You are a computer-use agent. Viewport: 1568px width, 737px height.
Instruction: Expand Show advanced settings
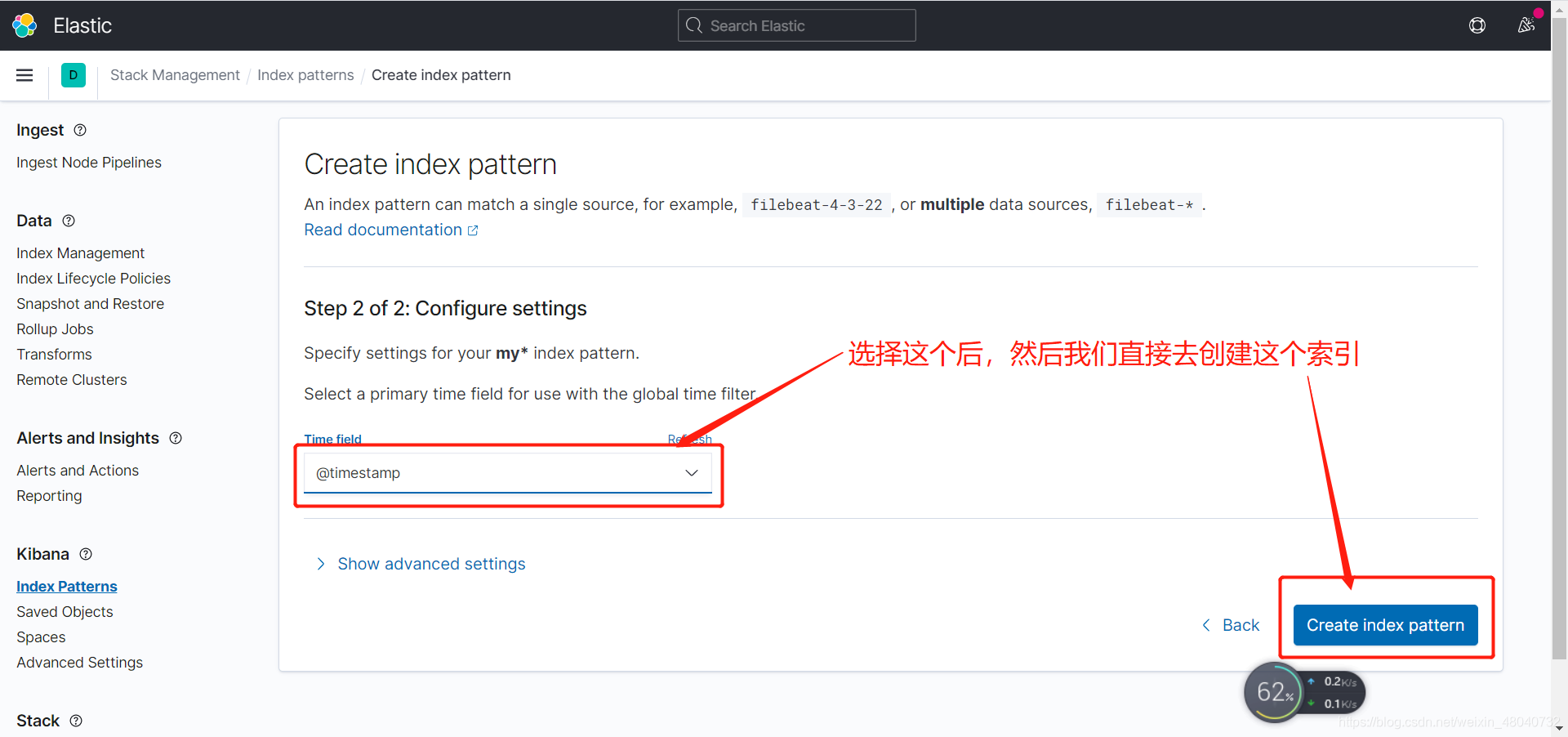(421, 564)
